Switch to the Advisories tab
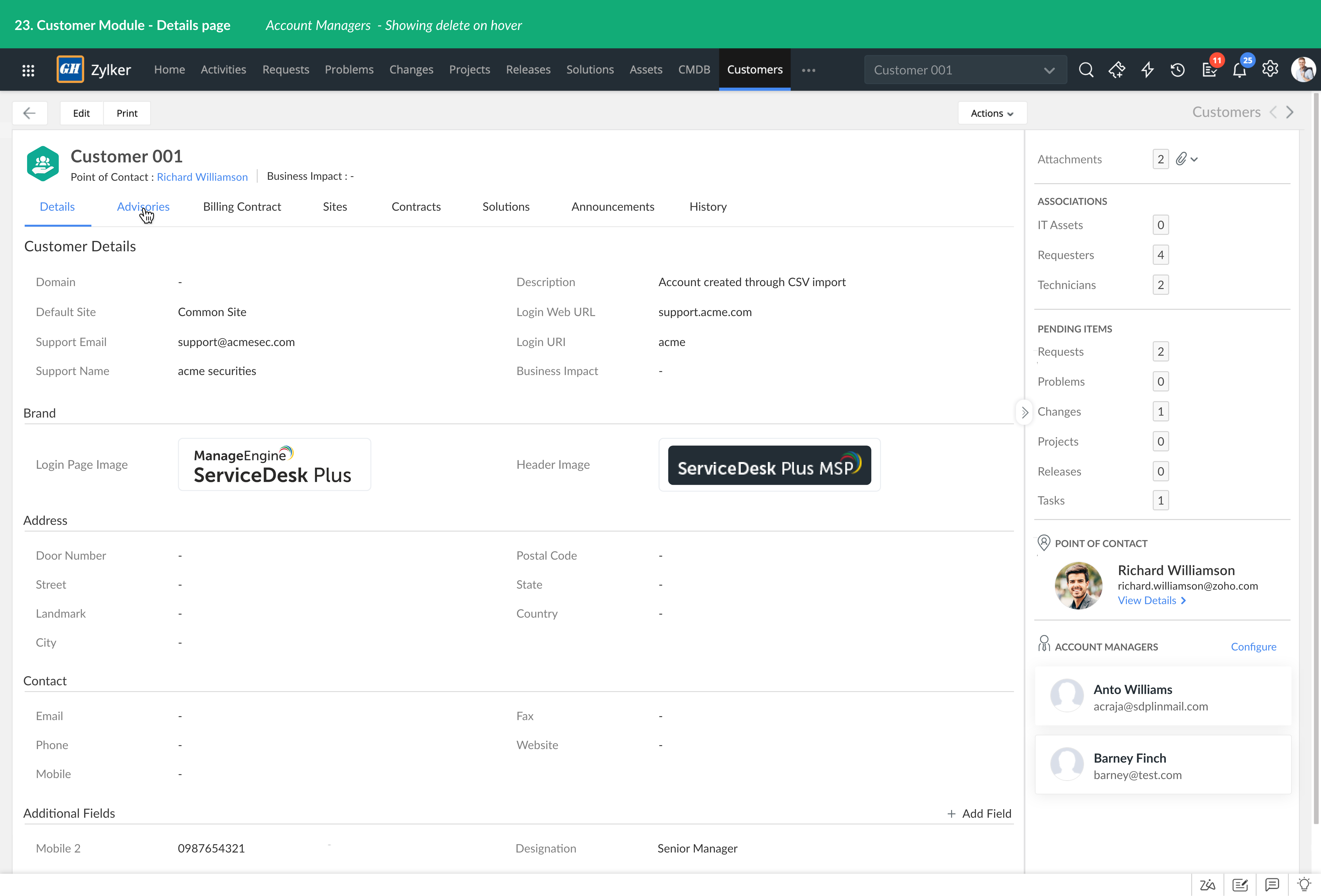 (143, 207)
